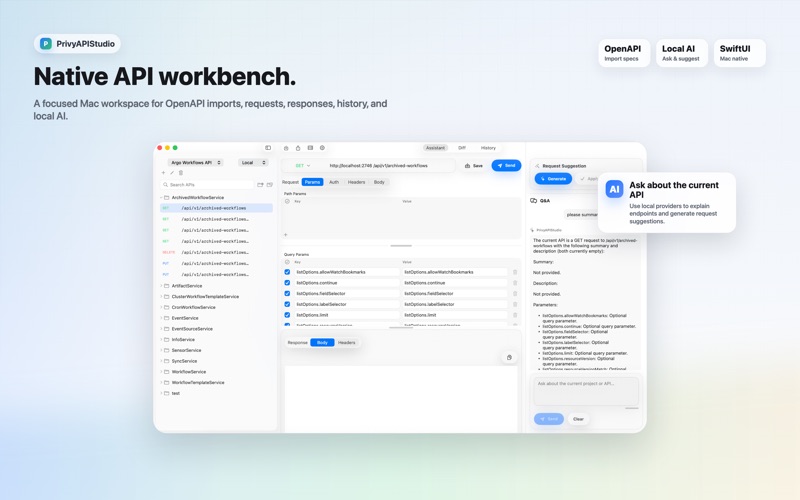Click the third toolbar icon above the URL bar
800x500 pixels.
[x=310, y=148]
